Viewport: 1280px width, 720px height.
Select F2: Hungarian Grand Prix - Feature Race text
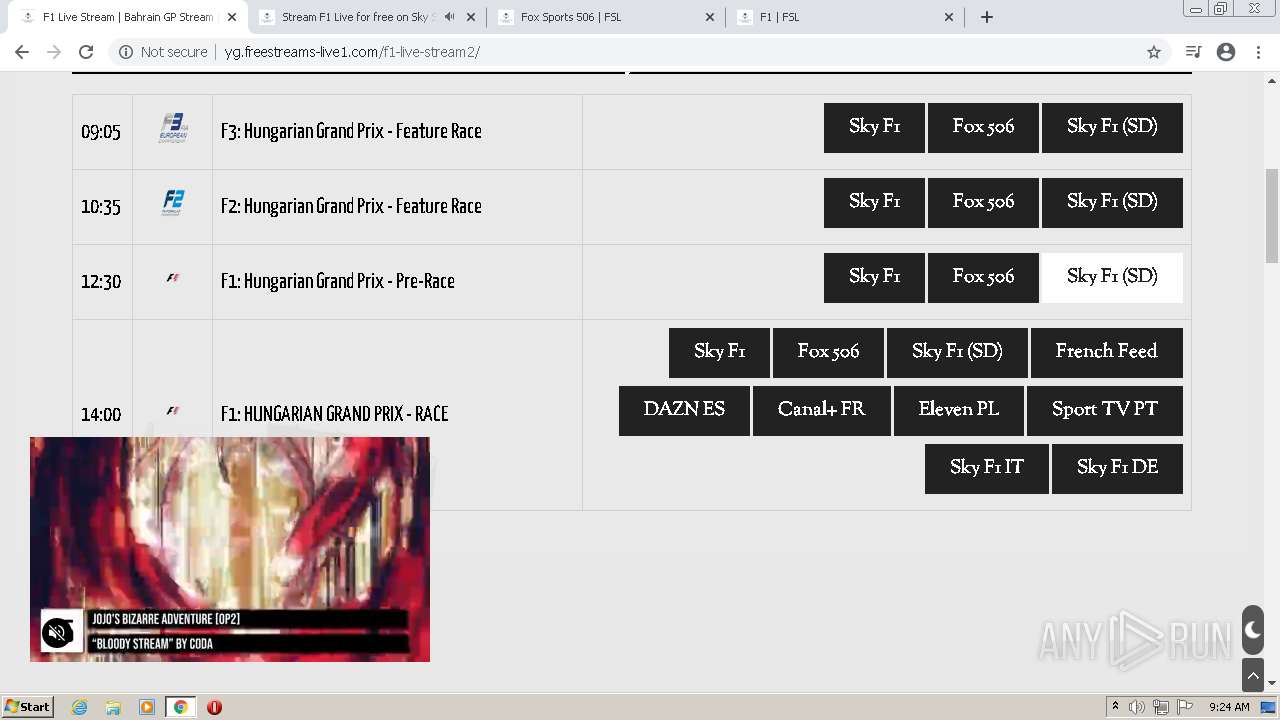(x=351, y=206)
